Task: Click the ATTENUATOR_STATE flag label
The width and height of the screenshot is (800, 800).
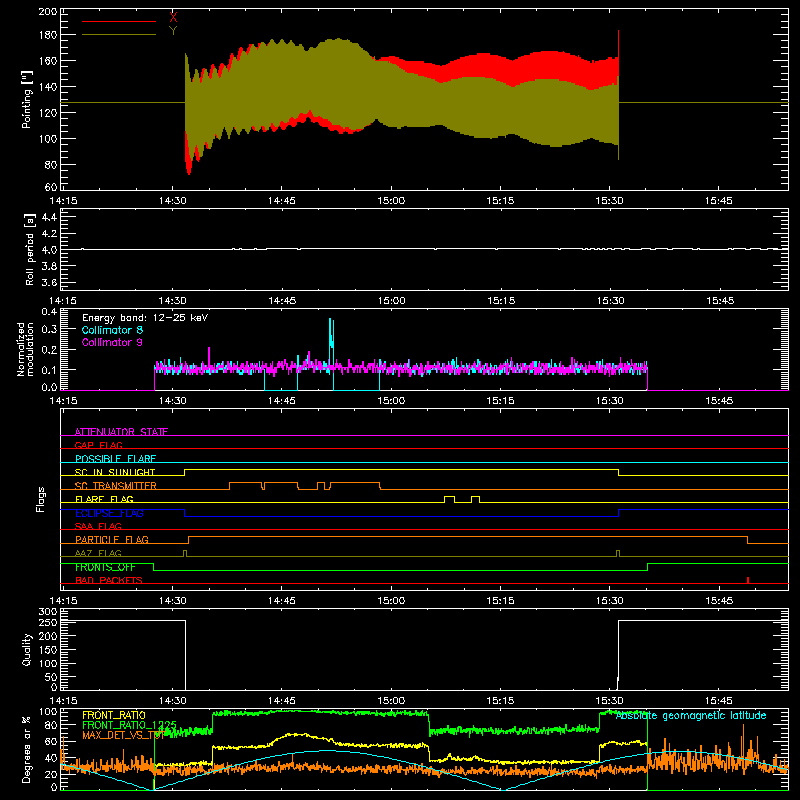Action: point(121,432)
